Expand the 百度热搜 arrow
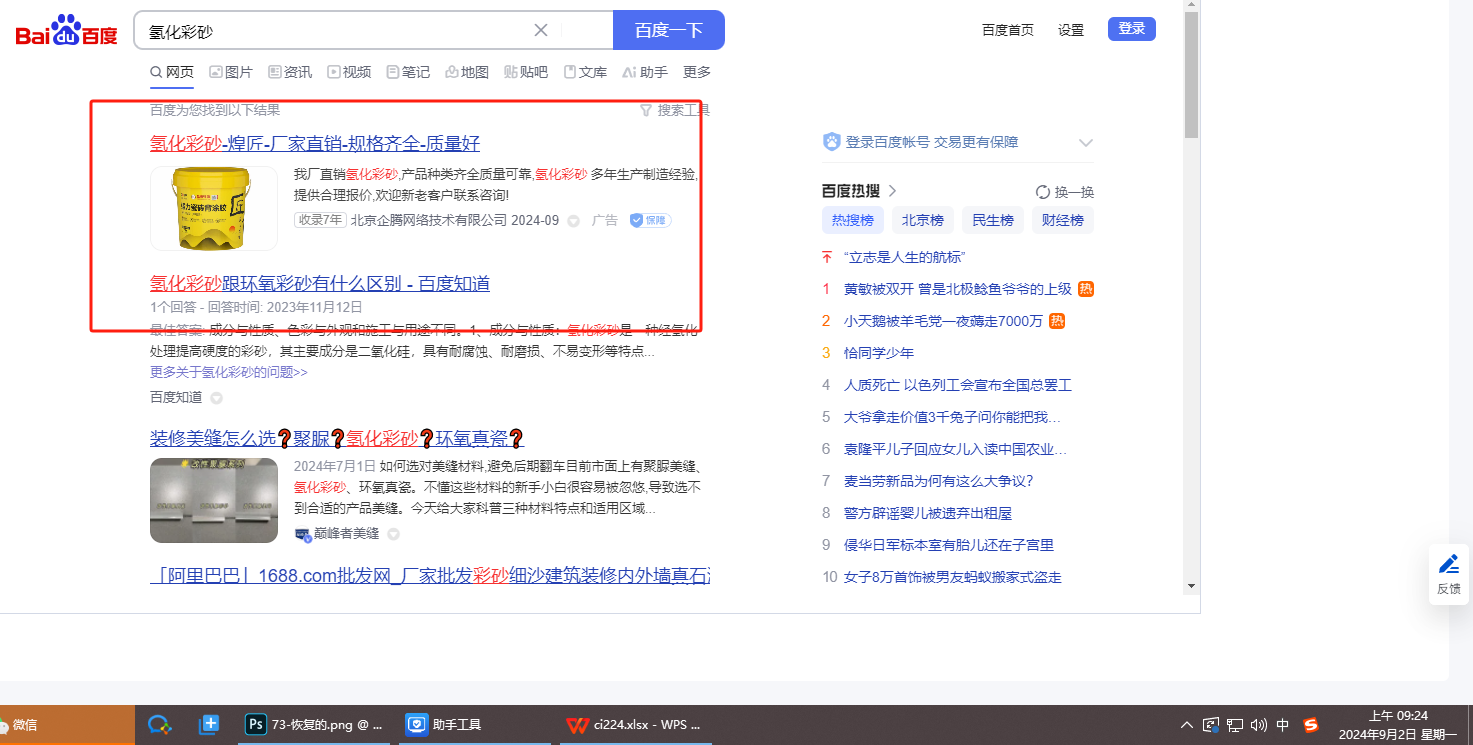Viewport: 1473px width, 745px height. pyautogui.click(x=893, y=191)
